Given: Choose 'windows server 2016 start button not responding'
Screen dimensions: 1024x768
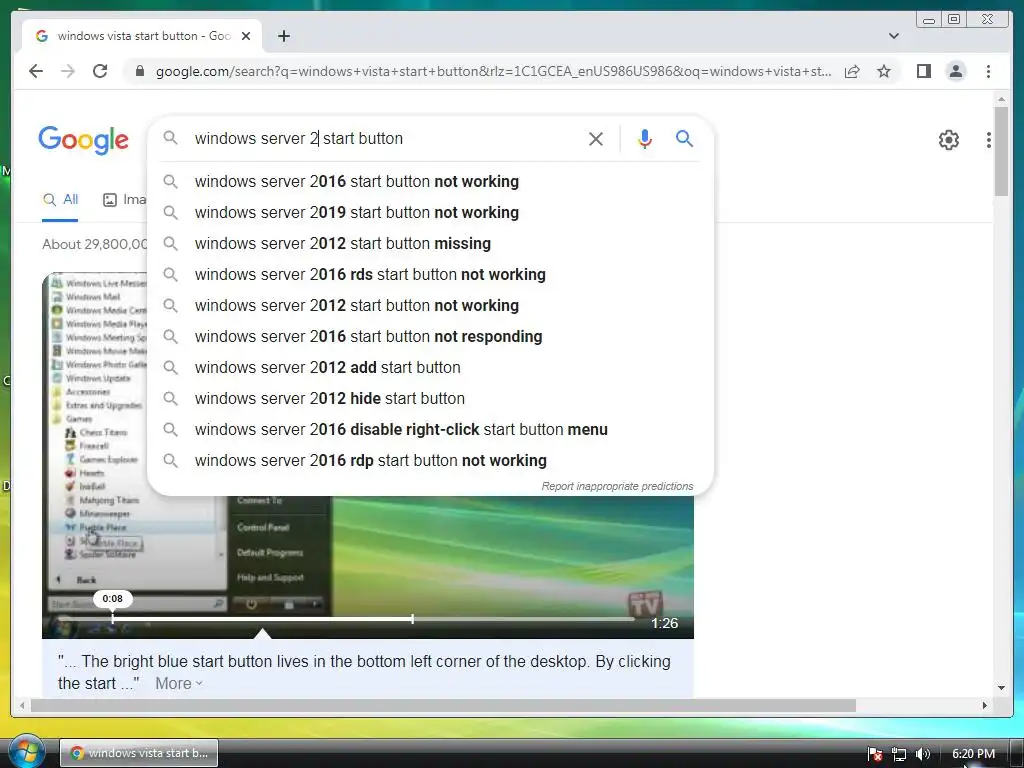Looking at the screenshot, I should coord(430,336).
